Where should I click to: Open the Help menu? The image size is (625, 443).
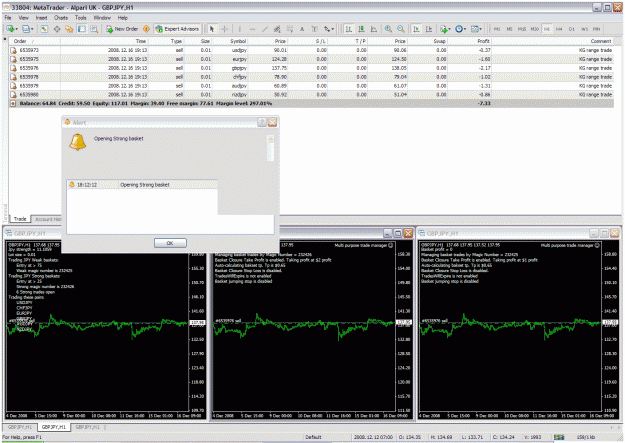coord(122,18)
